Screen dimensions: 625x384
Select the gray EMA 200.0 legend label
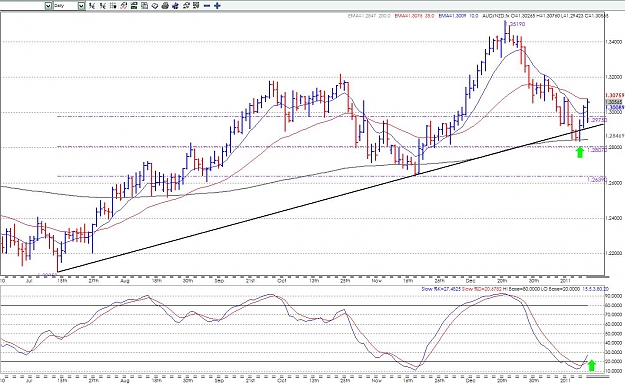coord(369,16)
